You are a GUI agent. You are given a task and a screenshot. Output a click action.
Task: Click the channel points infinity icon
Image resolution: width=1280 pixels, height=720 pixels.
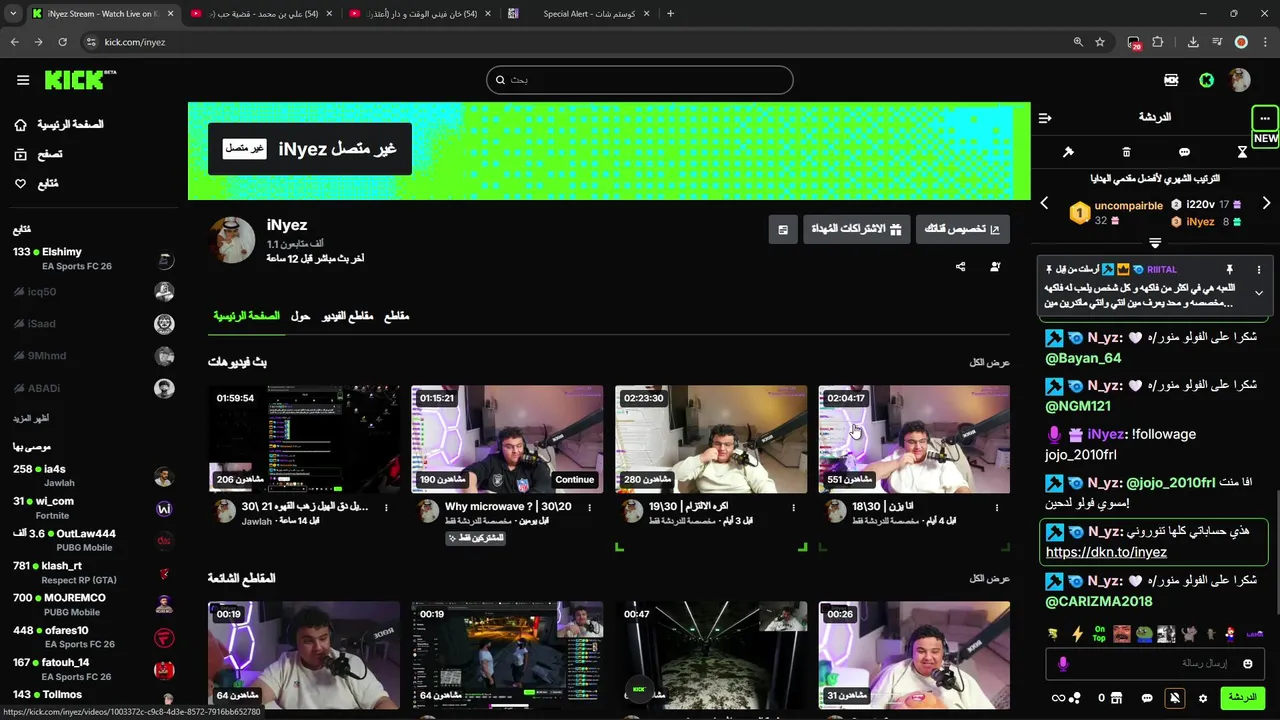coord(1066,698)
